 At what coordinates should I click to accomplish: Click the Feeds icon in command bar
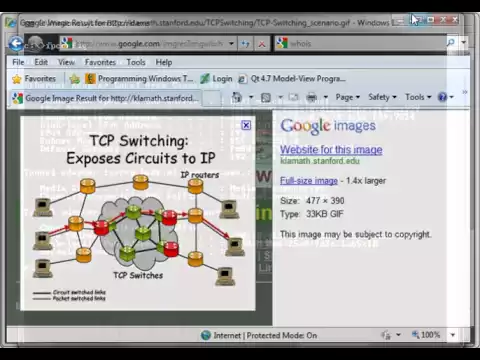(x=266, y=97)
